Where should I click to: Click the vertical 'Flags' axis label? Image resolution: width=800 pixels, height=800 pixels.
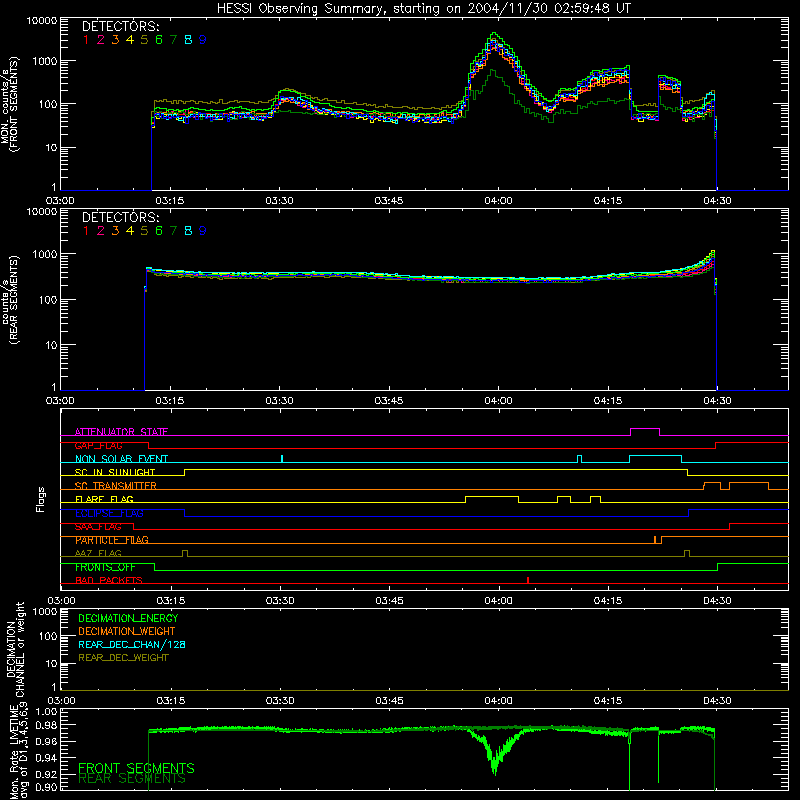pyautogui.click(x=41, y=499)
